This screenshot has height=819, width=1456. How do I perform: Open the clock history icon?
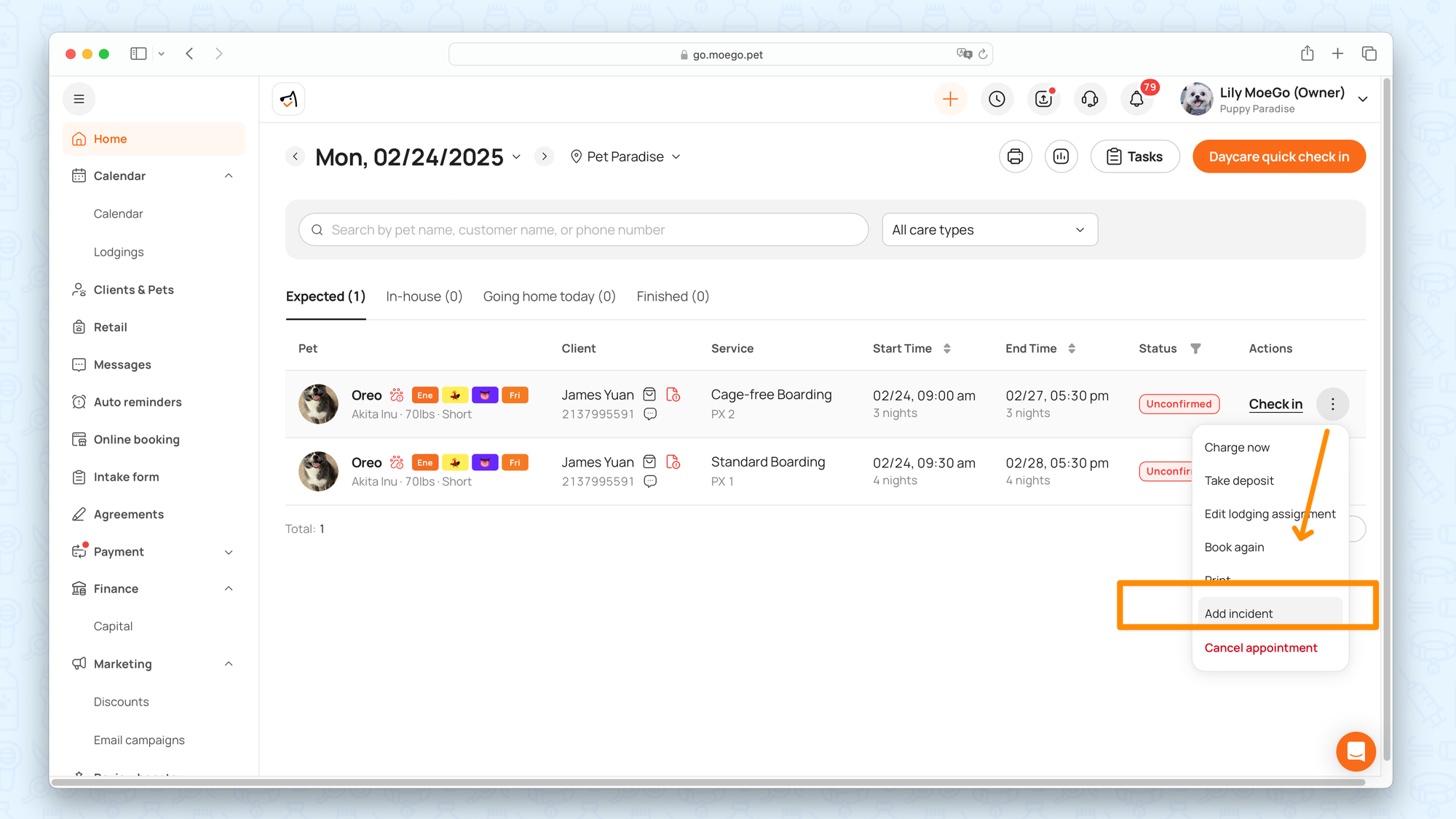click(x=997, y=99)
